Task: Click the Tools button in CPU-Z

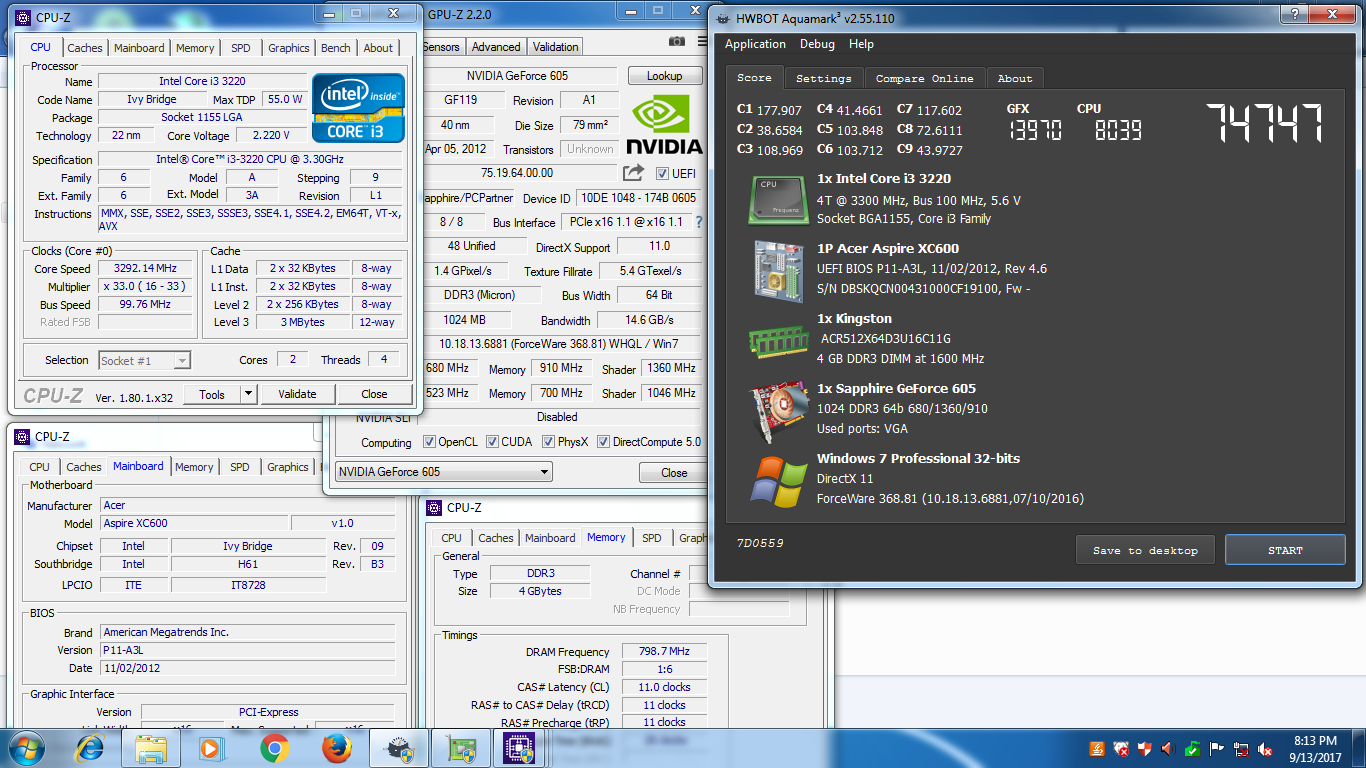Action: (212, 394)
